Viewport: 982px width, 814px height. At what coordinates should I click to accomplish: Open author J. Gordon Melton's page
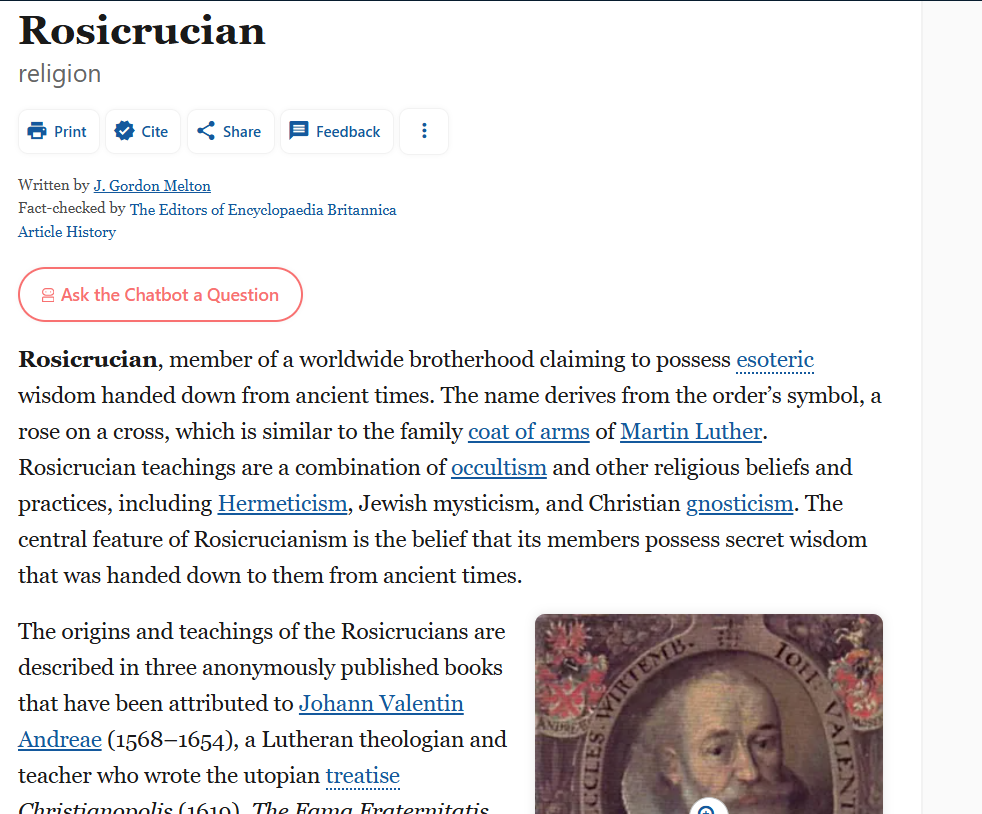(x=152, y=186)
